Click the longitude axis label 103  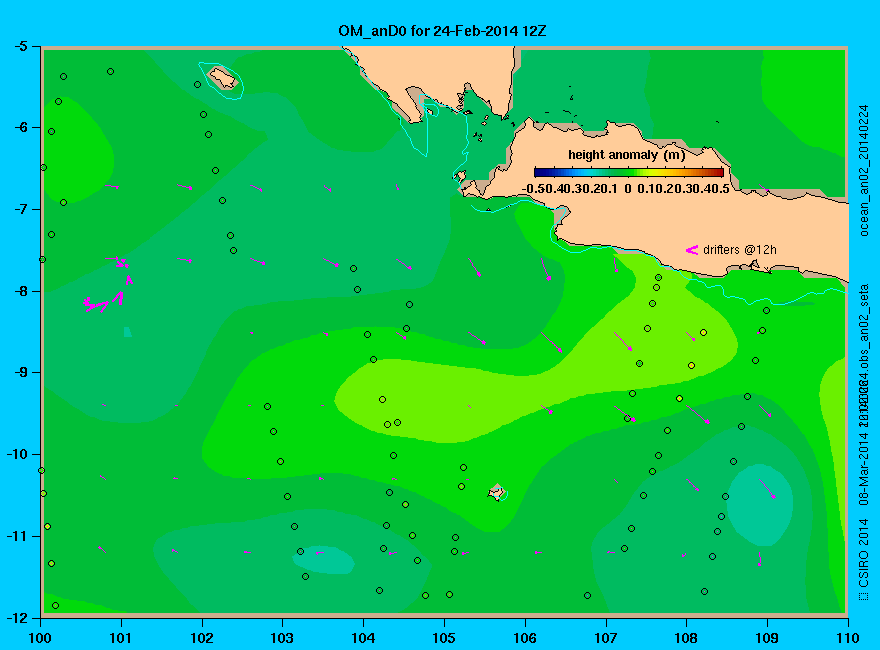pyautogui.click(x=282, y=638)
